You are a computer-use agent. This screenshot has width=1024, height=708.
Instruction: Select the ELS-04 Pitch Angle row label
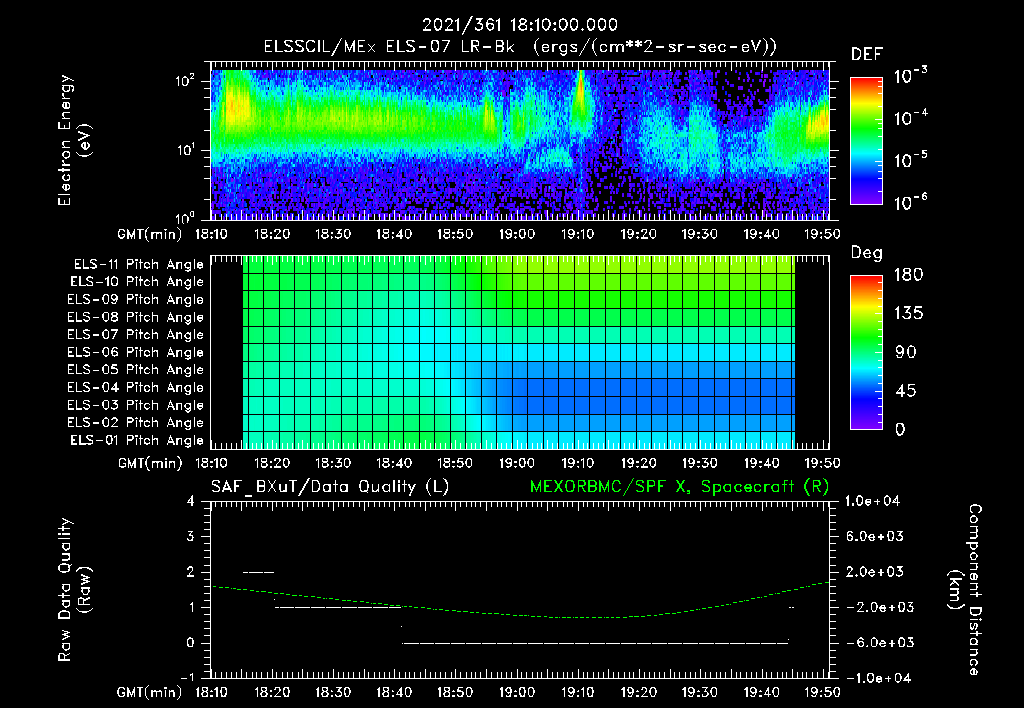(x=136, y=387)
